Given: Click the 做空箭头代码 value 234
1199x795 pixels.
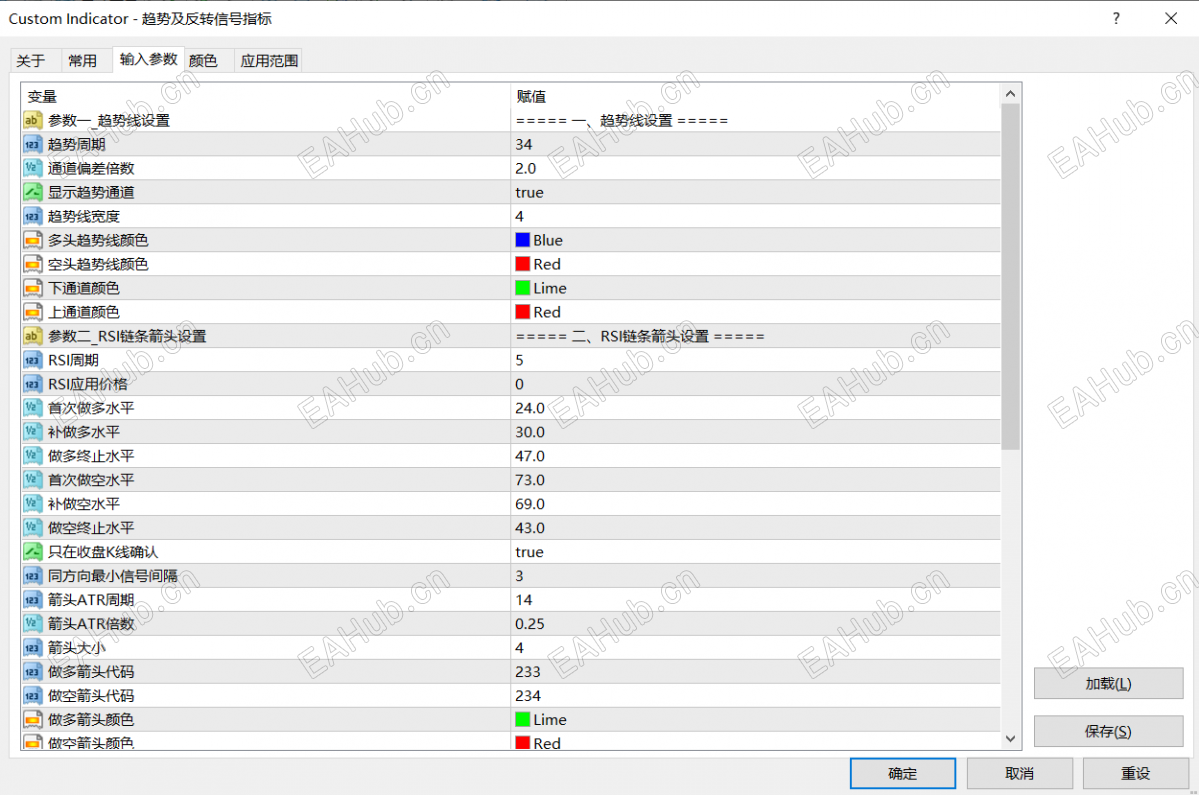Looking at the screenshot, I should click(528, 696).
